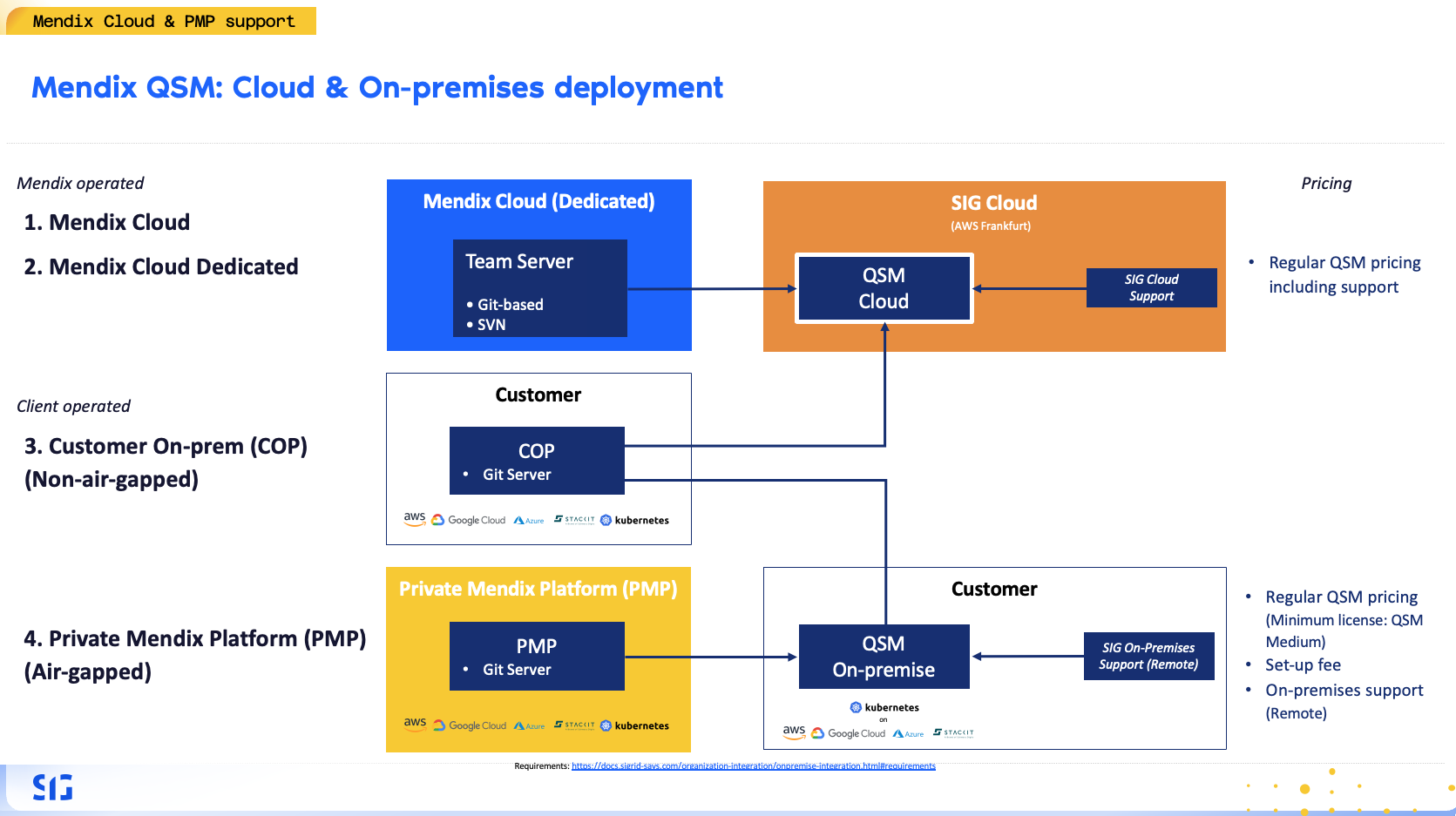This screenshot has width=1456, height=816.
Task: Click the Kubernetes logo in the COP Customer box
Action: point(634,520)
